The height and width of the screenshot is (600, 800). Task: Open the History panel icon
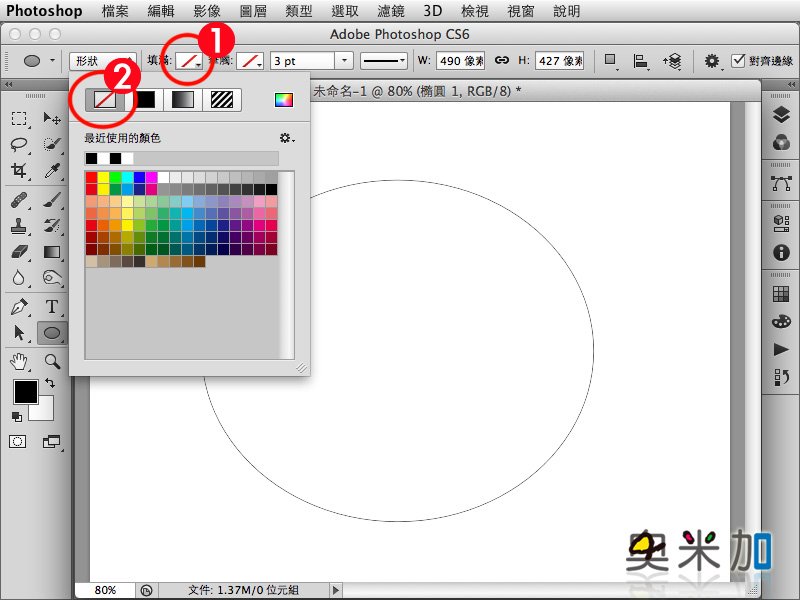click(781, 378)
